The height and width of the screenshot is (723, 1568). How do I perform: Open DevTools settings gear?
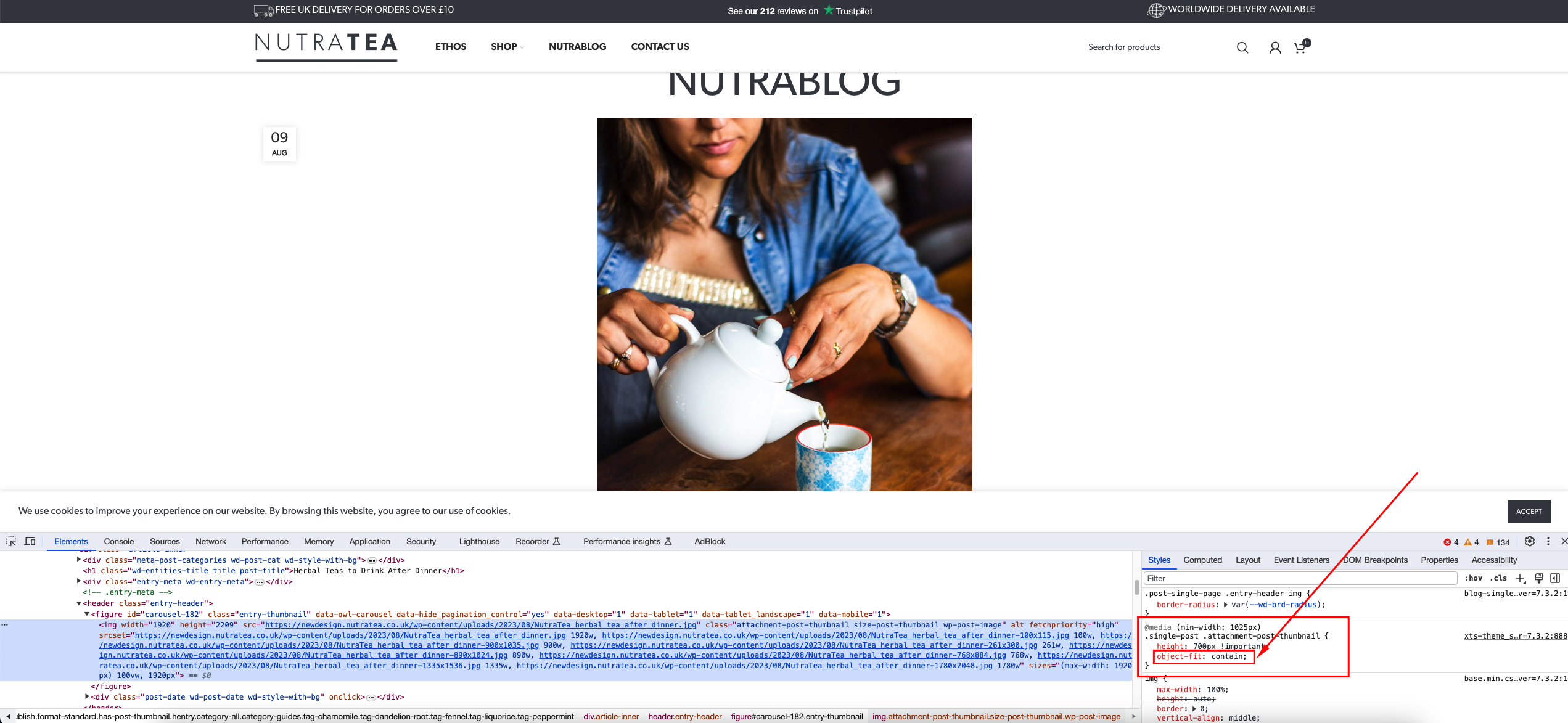pos(1530,541)
